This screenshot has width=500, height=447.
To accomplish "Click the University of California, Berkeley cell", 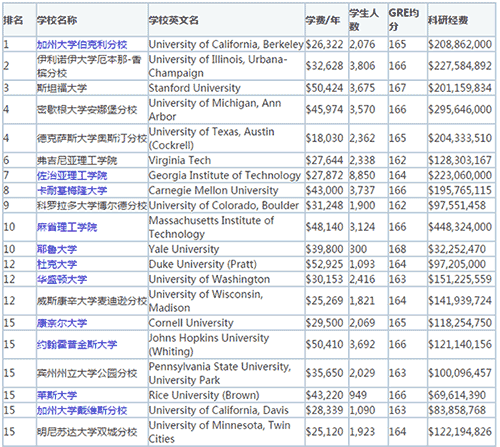I will pyautogui.click(x=226, y=44).
